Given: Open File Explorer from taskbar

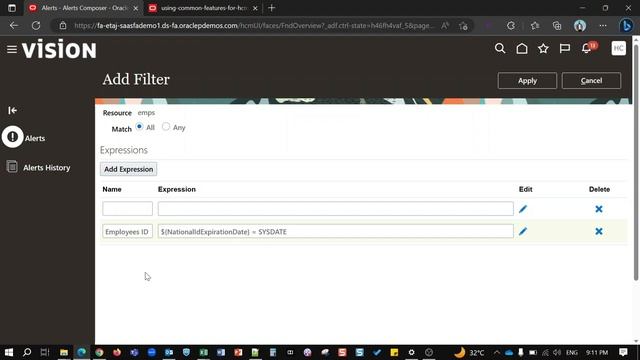Looking at the screenshot, I should [x=64, y=352].
